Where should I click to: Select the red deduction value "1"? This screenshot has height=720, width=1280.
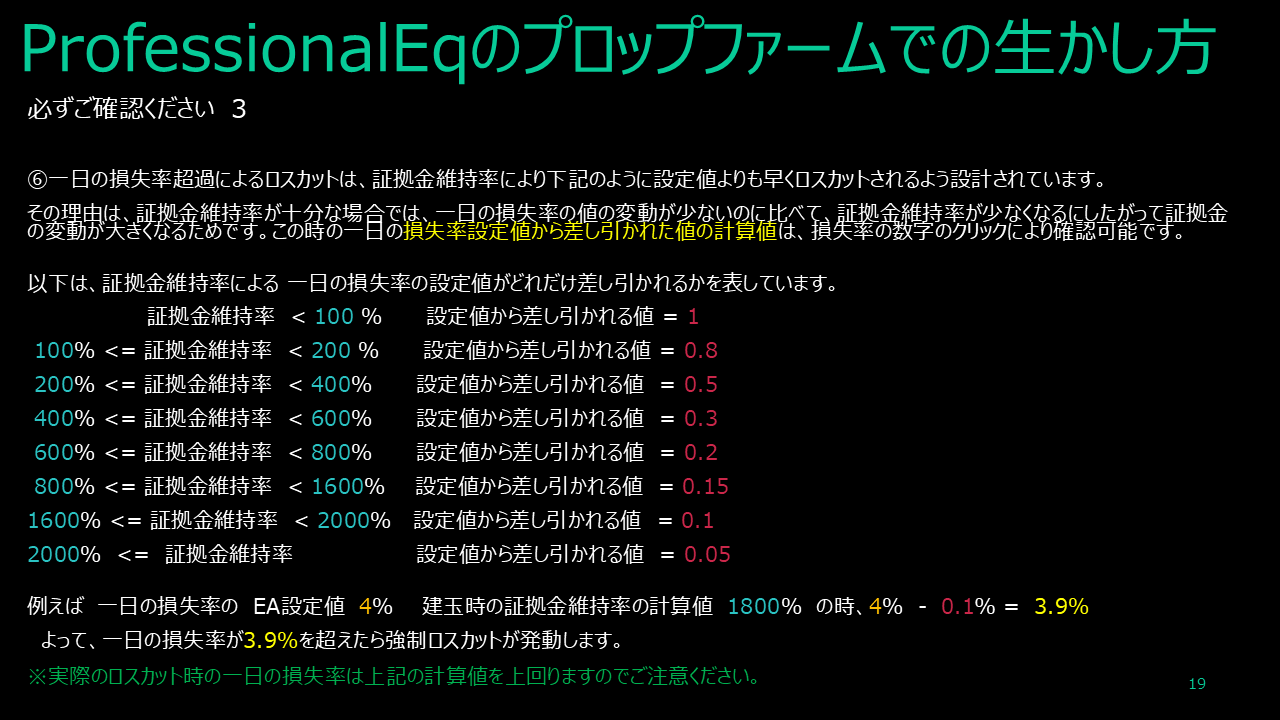(x=693, y=317)
